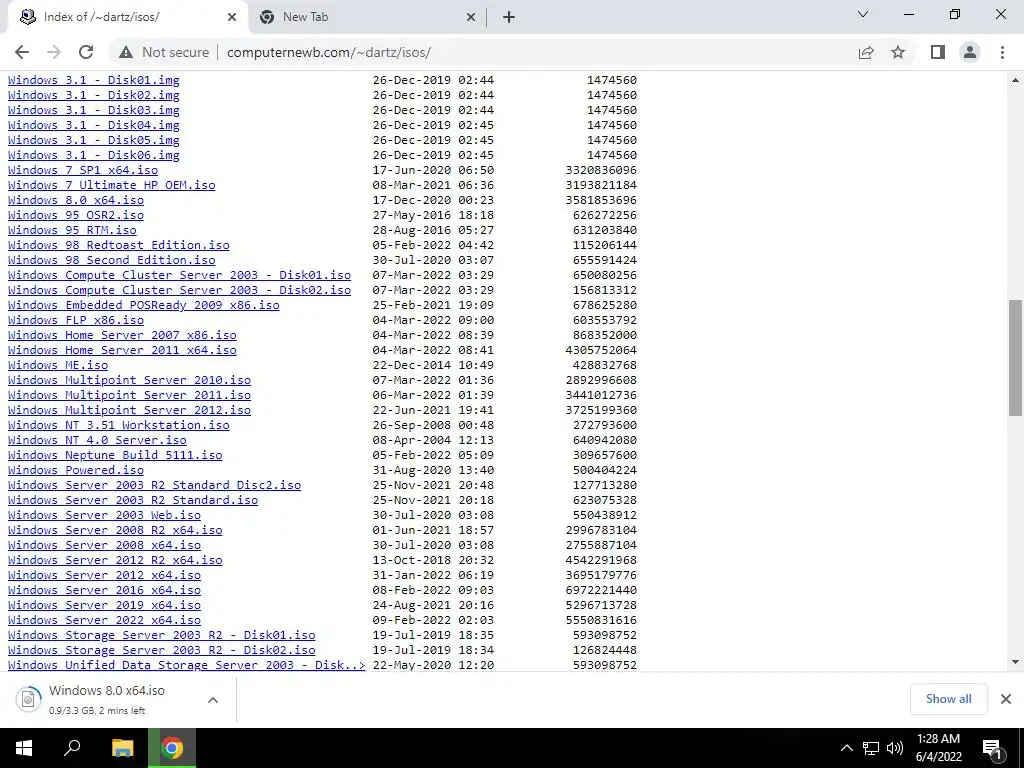Open Windows Multipoint Server 2012.iso
Screen dimensions: 1024x768
129,411
